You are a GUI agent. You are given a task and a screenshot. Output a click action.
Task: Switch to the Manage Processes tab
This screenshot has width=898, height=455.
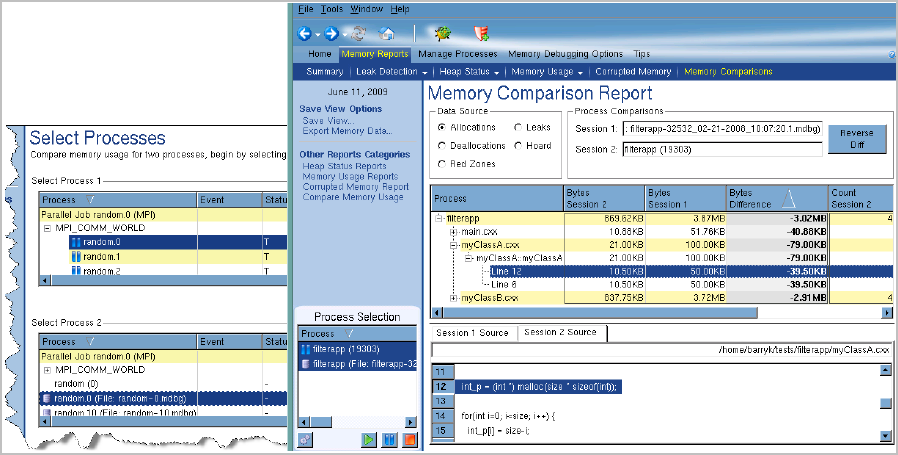click(x=458, y=54)
